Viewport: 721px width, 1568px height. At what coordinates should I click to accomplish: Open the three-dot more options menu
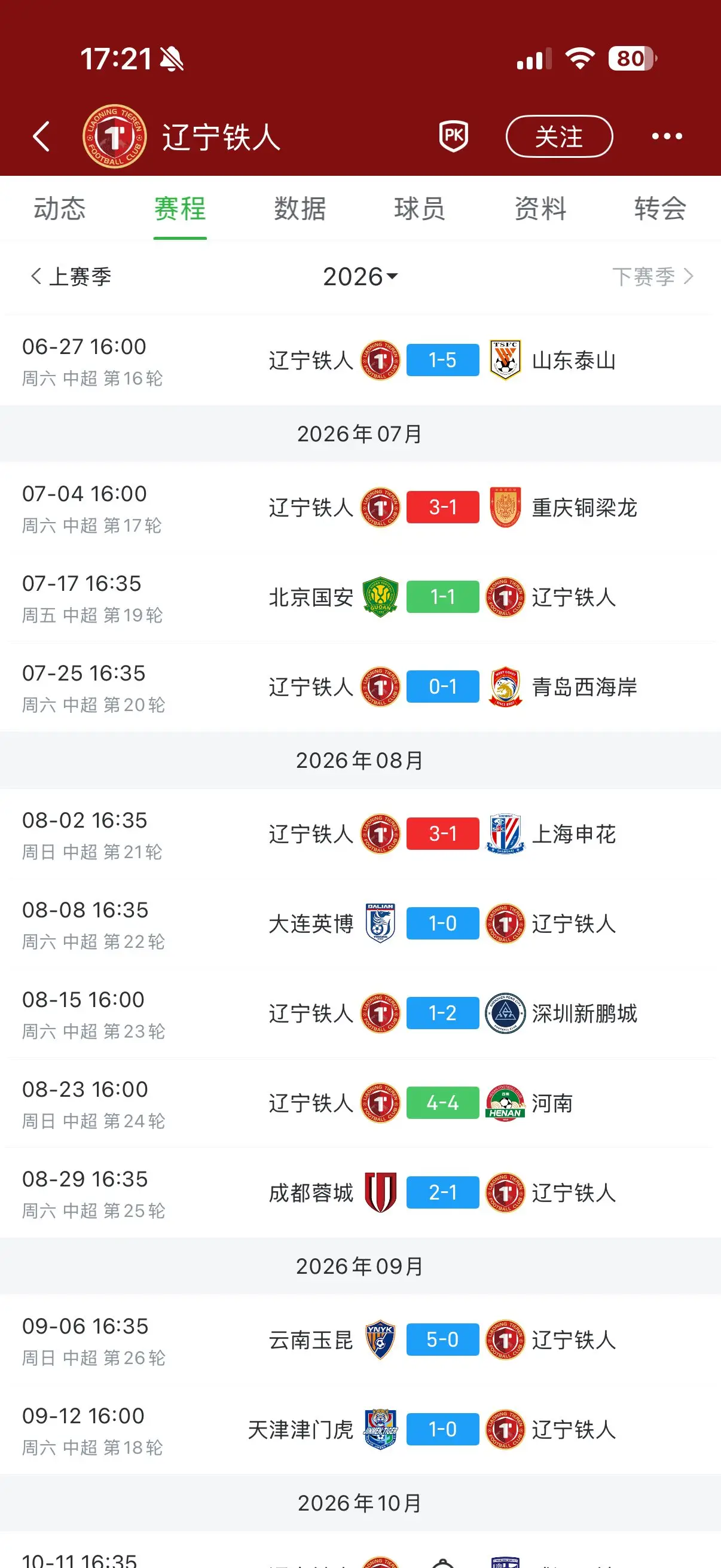[x=667, y=136]
